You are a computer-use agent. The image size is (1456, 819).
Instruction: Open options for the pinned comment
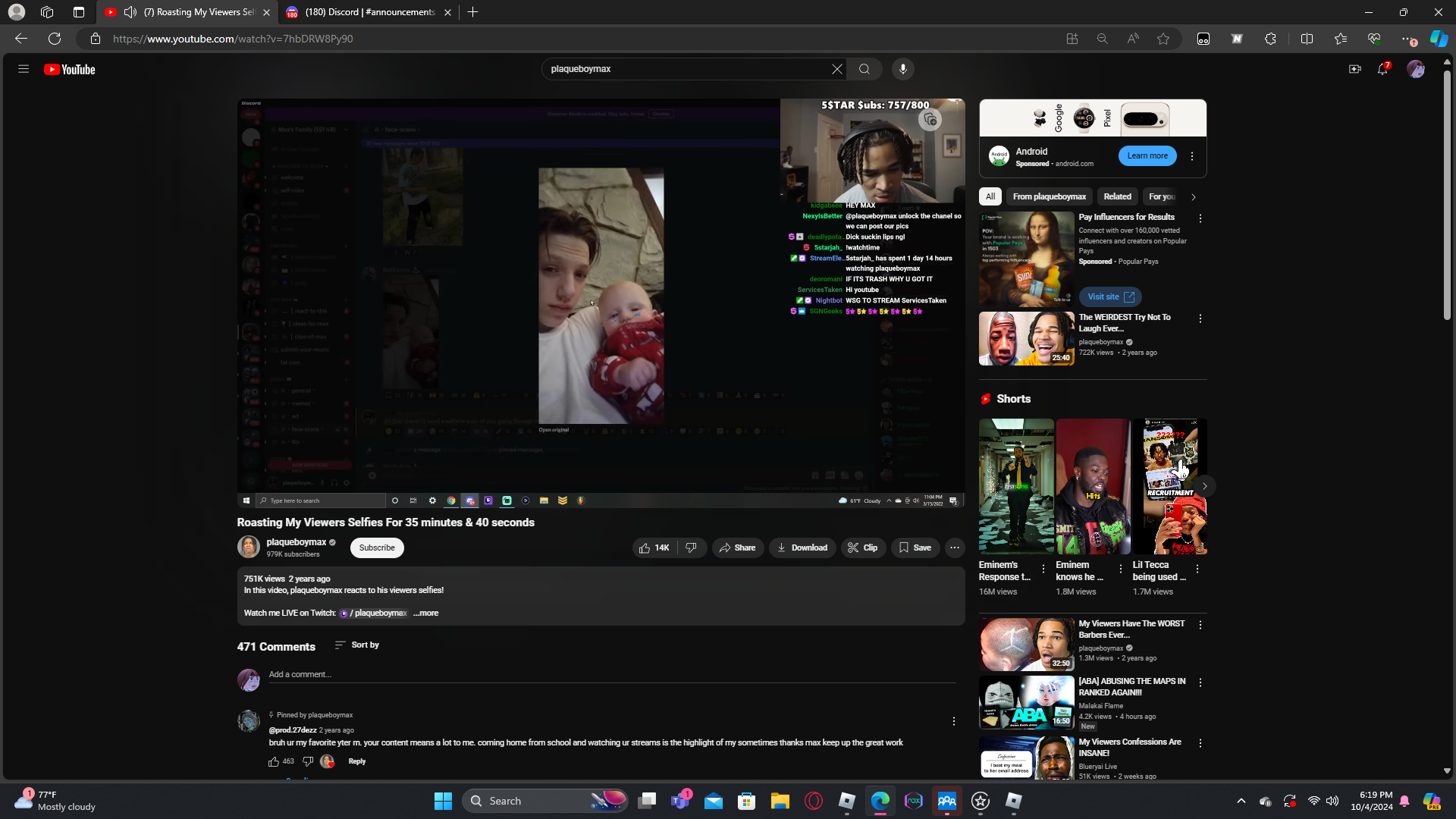coord(954,721)
